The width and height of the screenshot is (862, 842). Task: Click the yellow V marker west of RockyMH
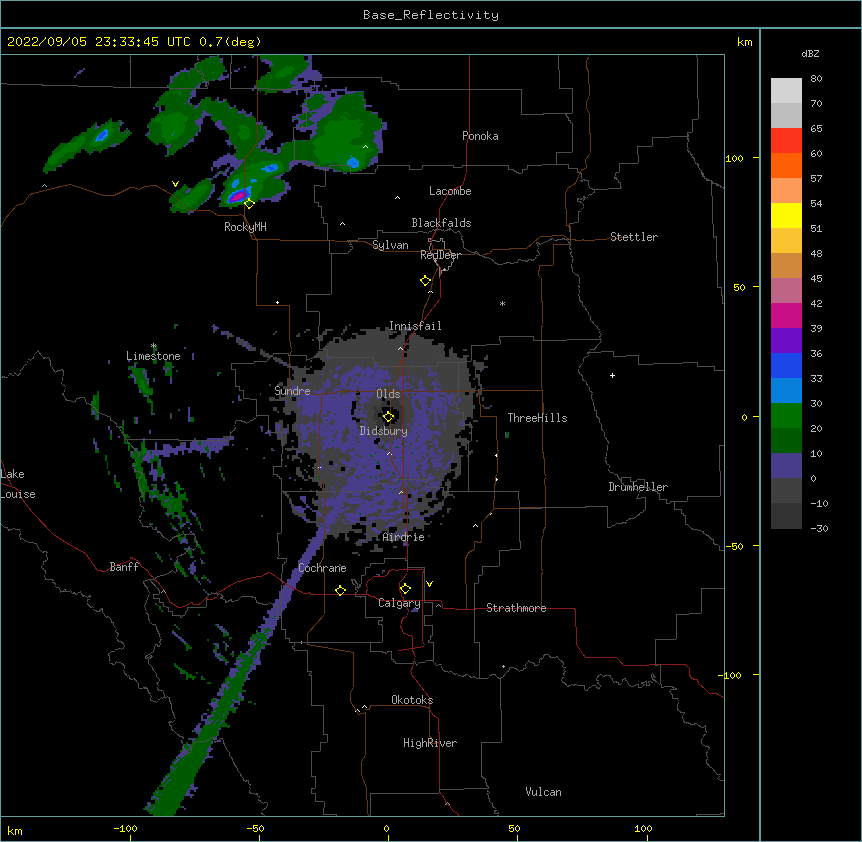pos(175,184)
